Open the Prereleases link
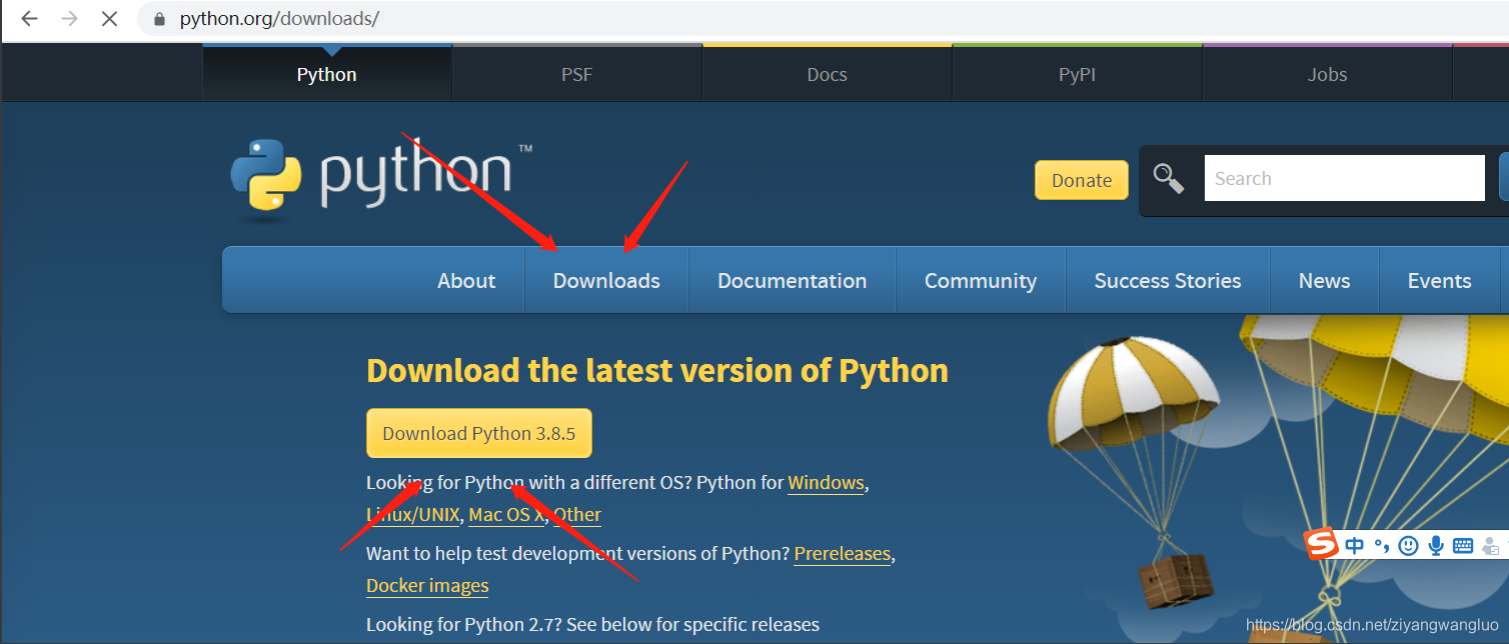Screen dimensions: 1509x644 [x=842, y=553]
